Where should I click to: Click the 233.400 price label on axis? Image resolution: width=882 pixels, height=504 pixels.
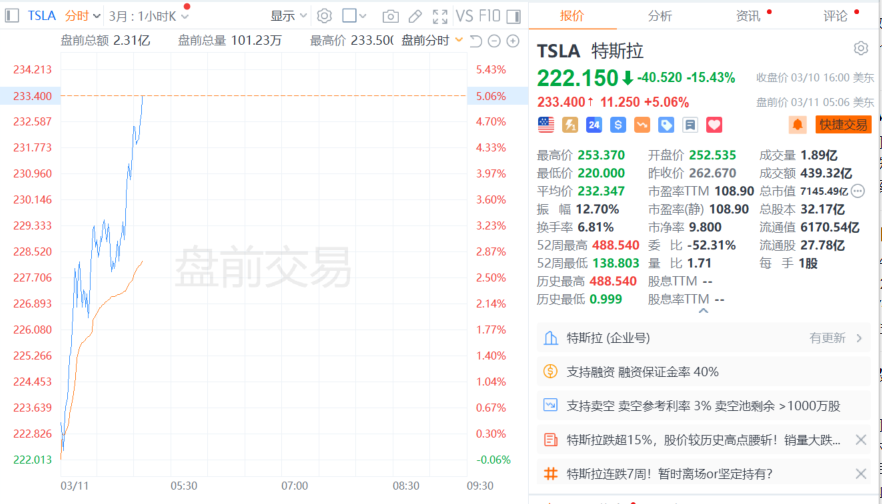click(x=32, y=96)
